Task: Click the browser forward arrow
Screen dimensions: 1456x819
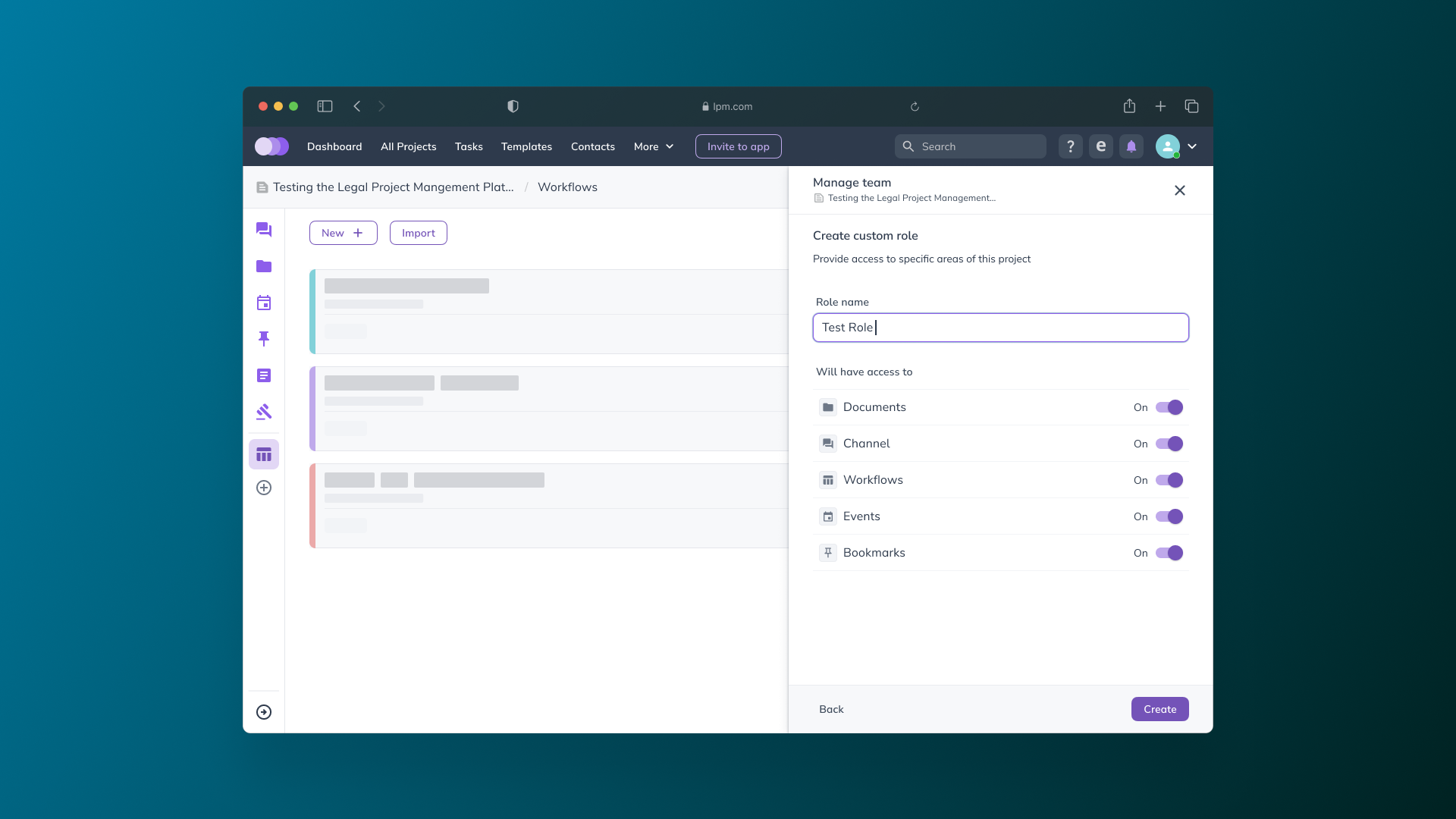Action: [x=381, y=106]
